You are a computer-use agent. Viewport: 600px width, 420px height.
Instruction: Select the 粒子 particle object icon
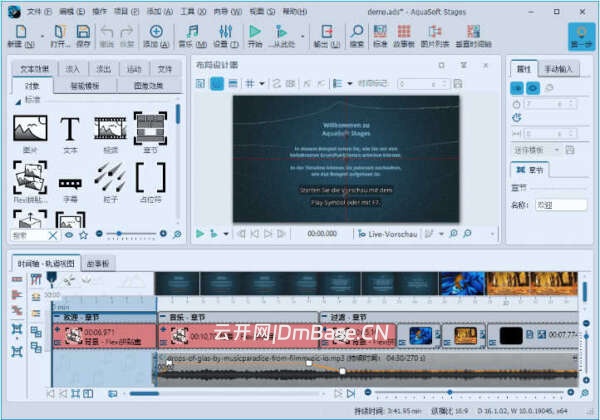[x=111, y=182]
